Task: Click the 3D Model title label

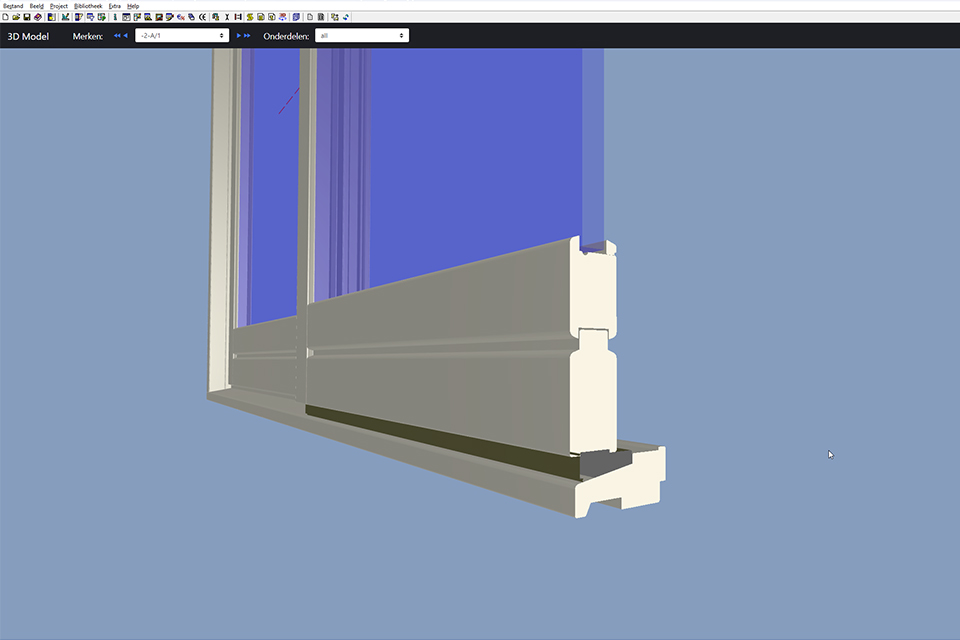Action: [28, 36]
